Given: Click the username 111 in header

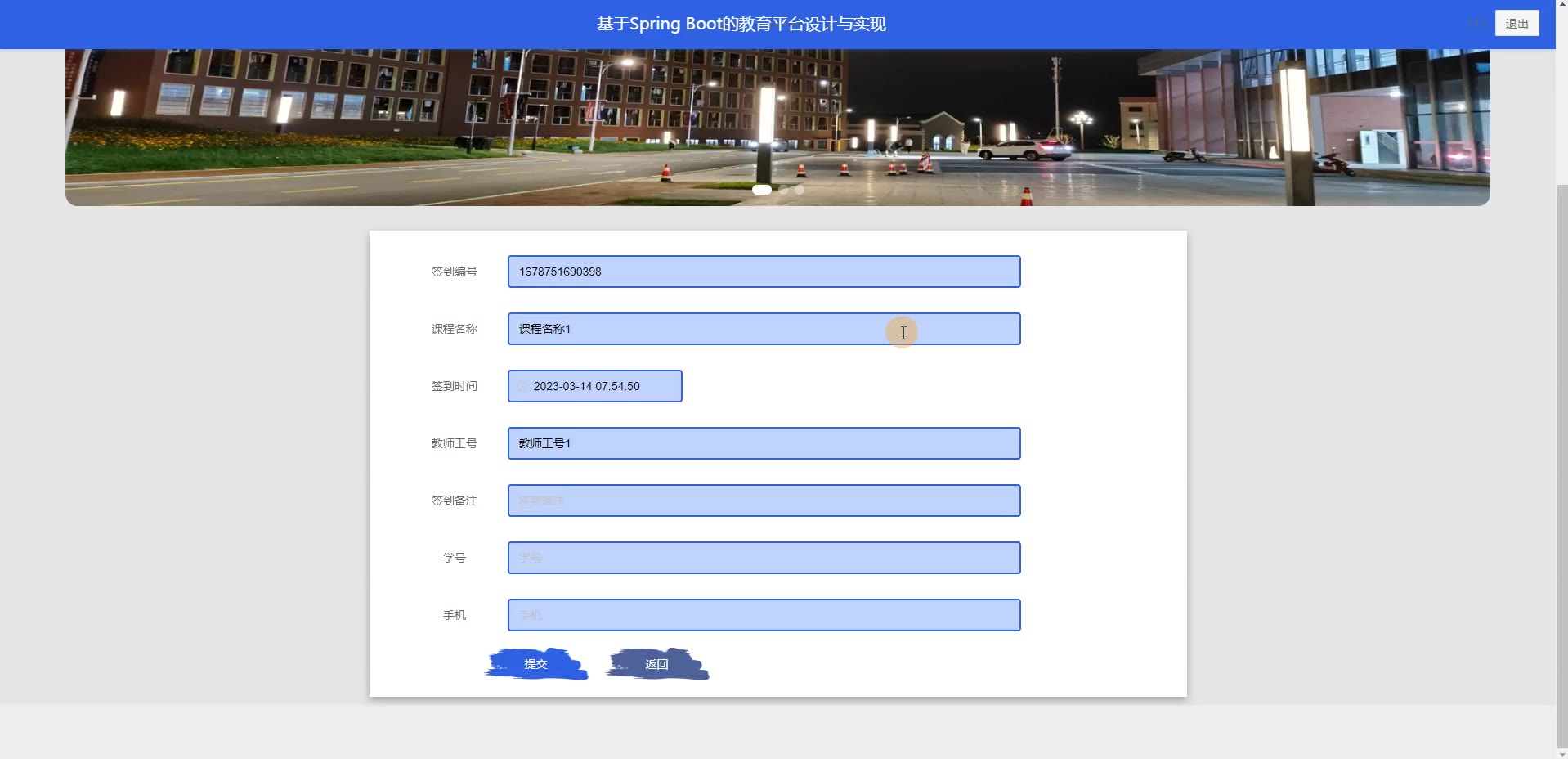Looking at the screenshot, I should (x=1476, y=24).
